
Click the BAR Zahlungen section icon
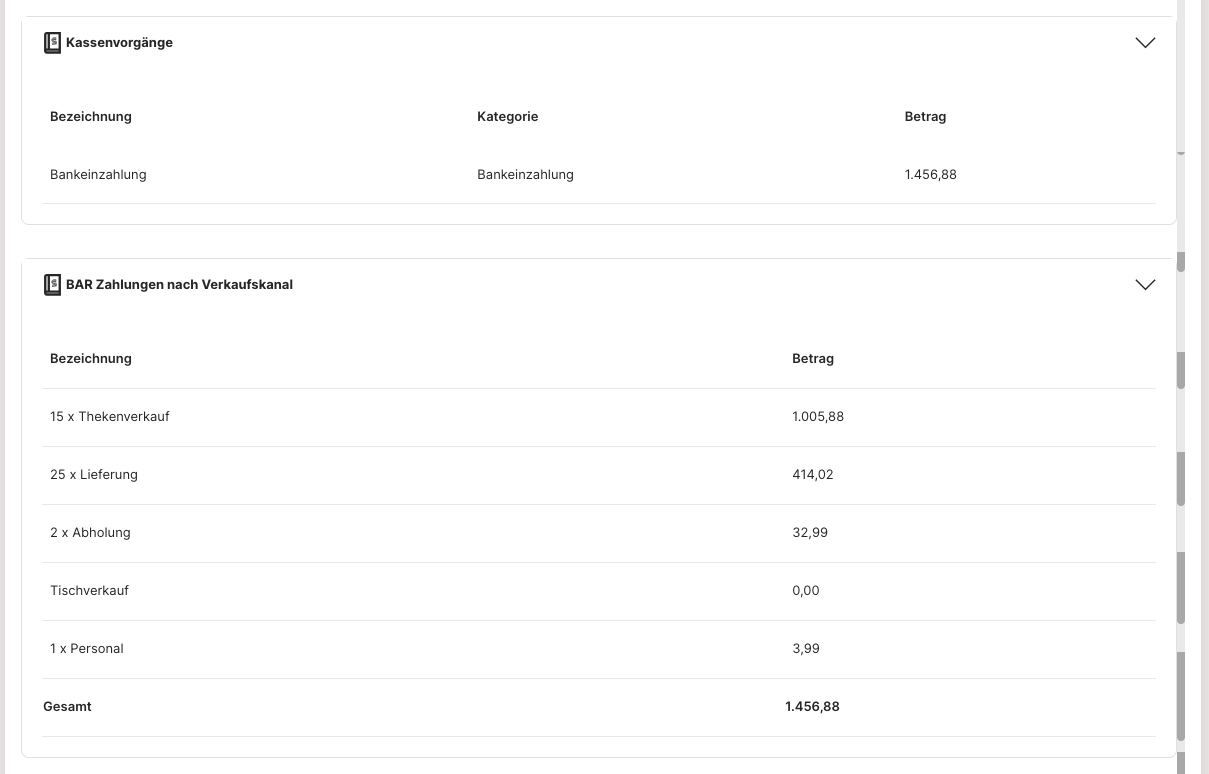point(52,285)
